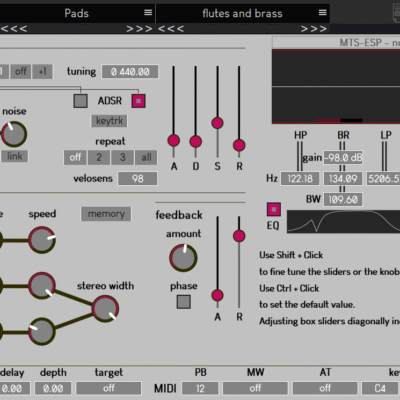Screen dimensions: 400x400
Task: Click the depth value field 0.00
Action: point(53,388)
